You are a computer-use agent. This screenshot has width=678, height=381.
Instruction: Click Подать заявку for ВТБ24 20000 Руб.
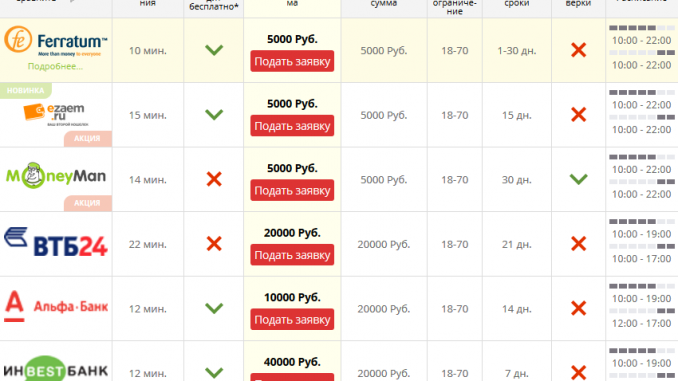point(292,255)
